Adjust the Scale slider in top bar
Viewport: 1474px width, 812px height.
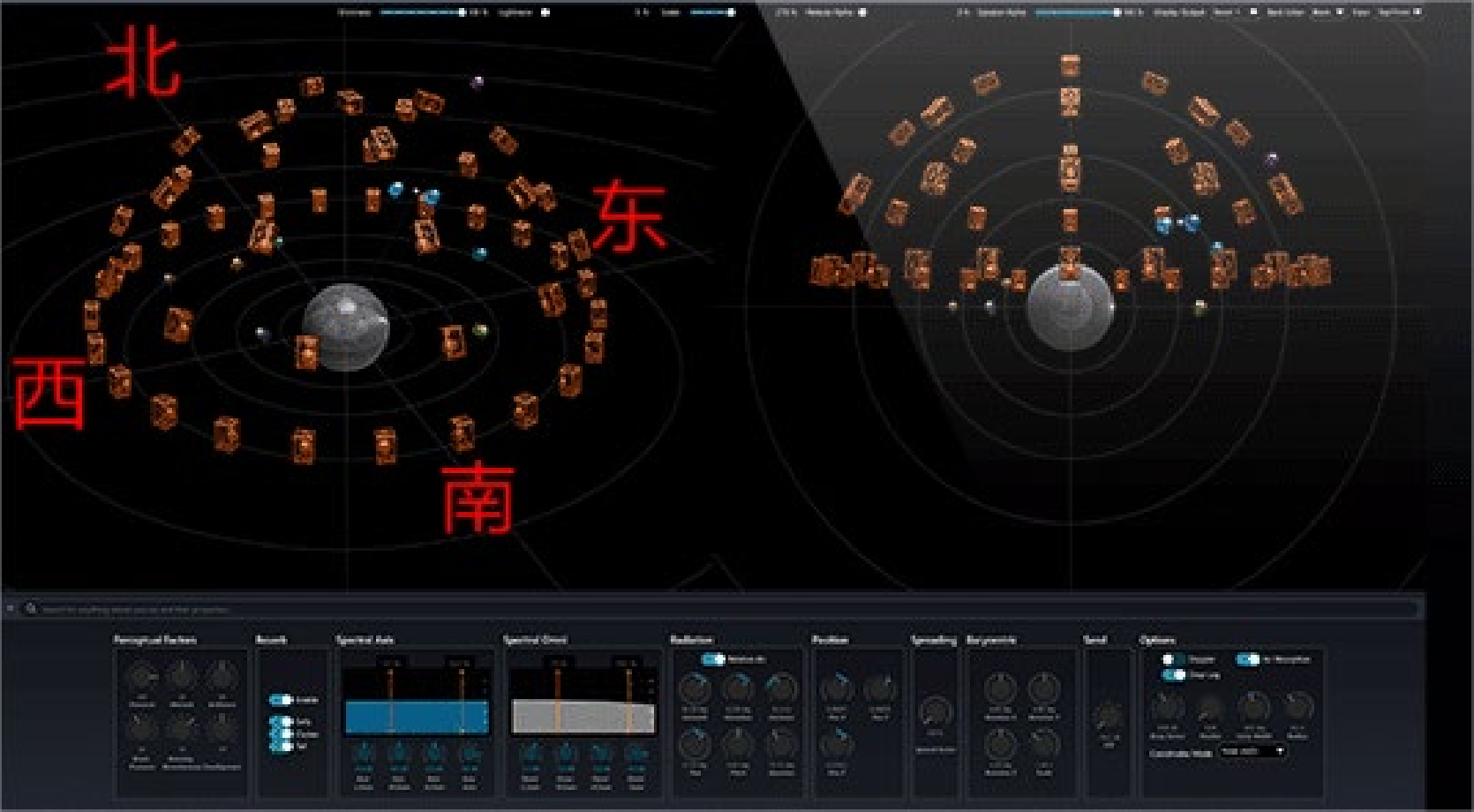(x=712, y=12)
